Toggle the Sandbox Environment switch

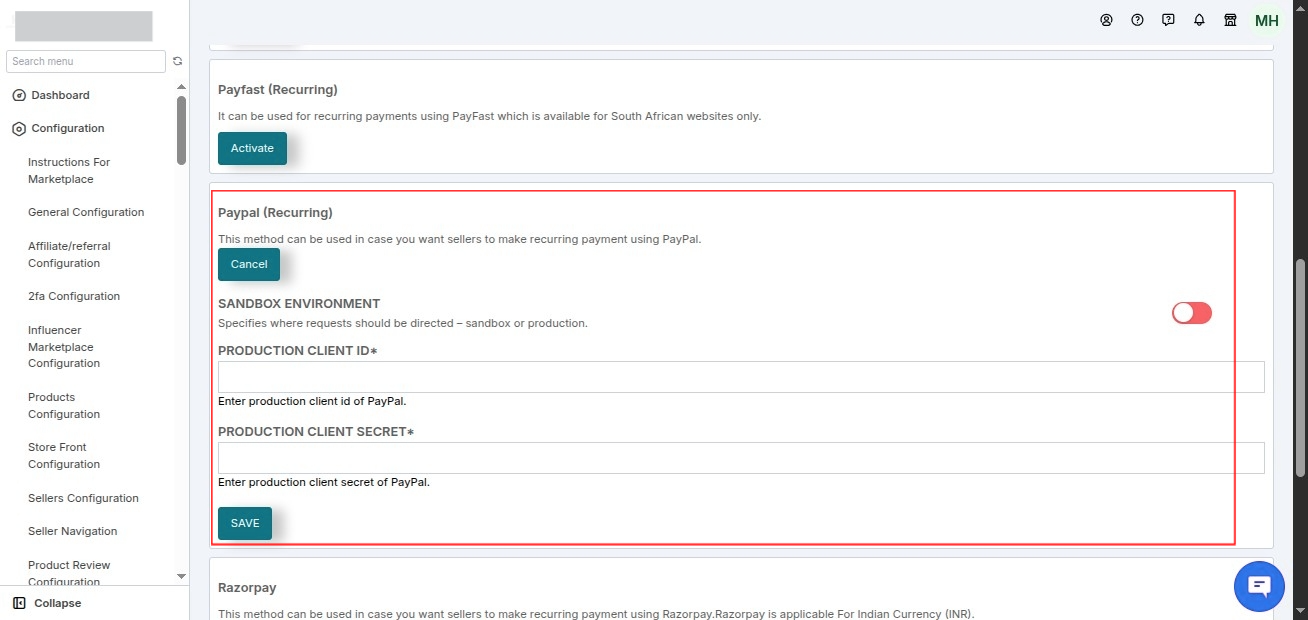point(1191,313)
